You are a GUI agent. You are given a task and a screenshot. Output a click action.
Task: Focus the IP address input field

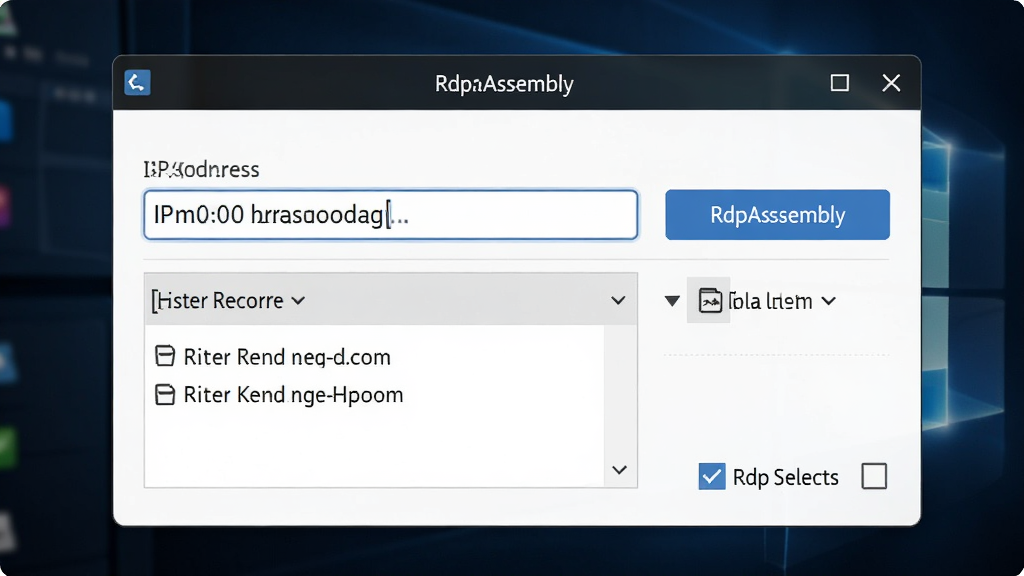click(x=391, y=215)
